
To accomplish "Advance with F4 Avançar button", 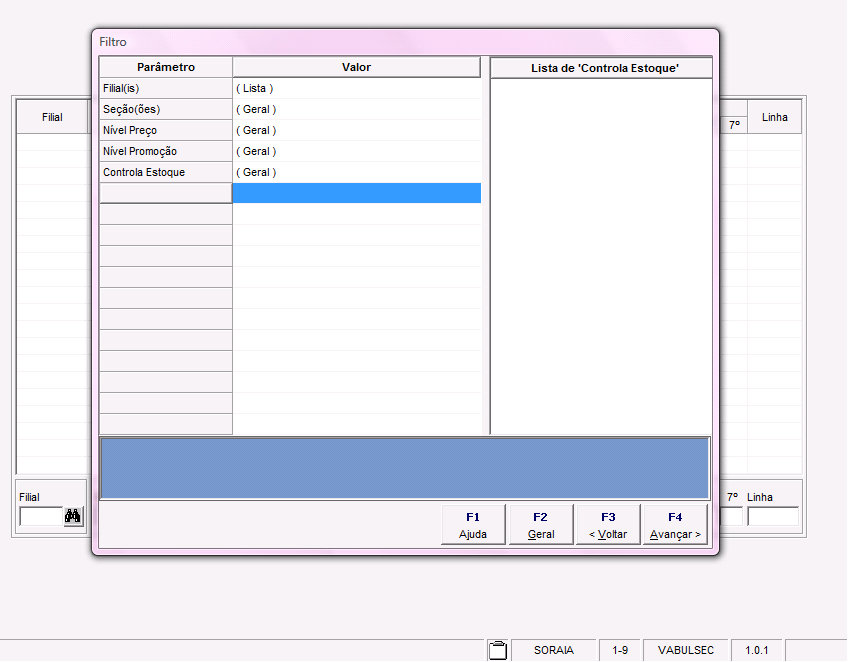I will click(675, 525).
